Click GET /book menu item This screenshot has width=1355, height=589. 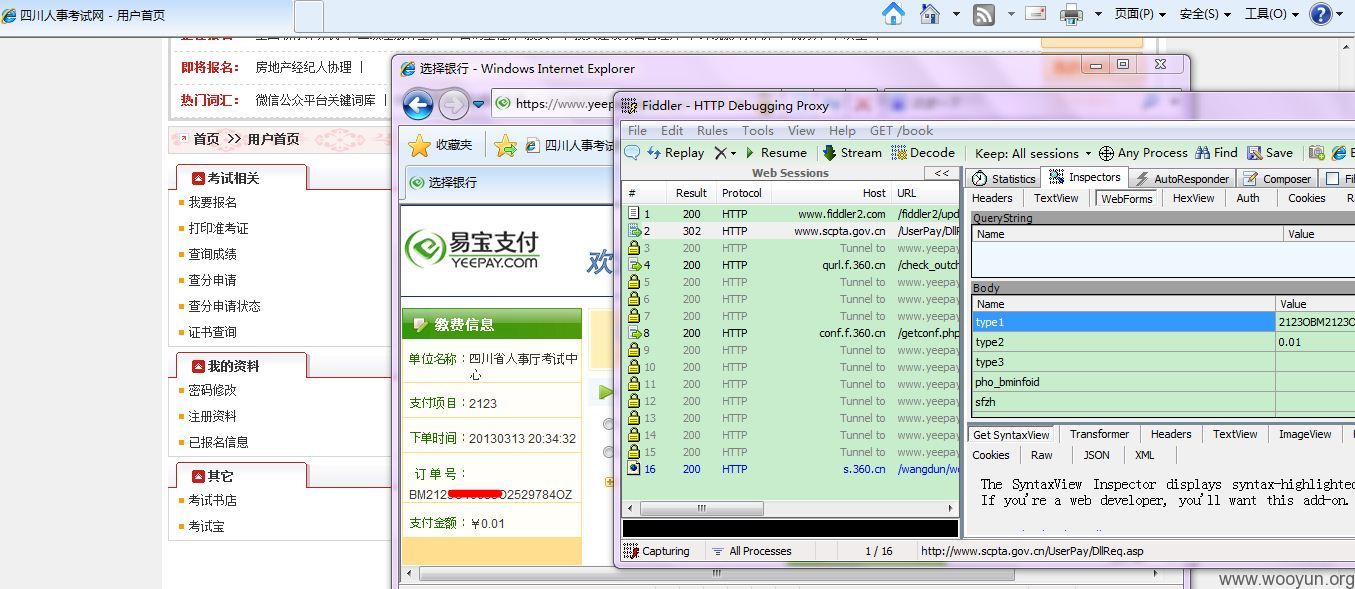point(901,130)
